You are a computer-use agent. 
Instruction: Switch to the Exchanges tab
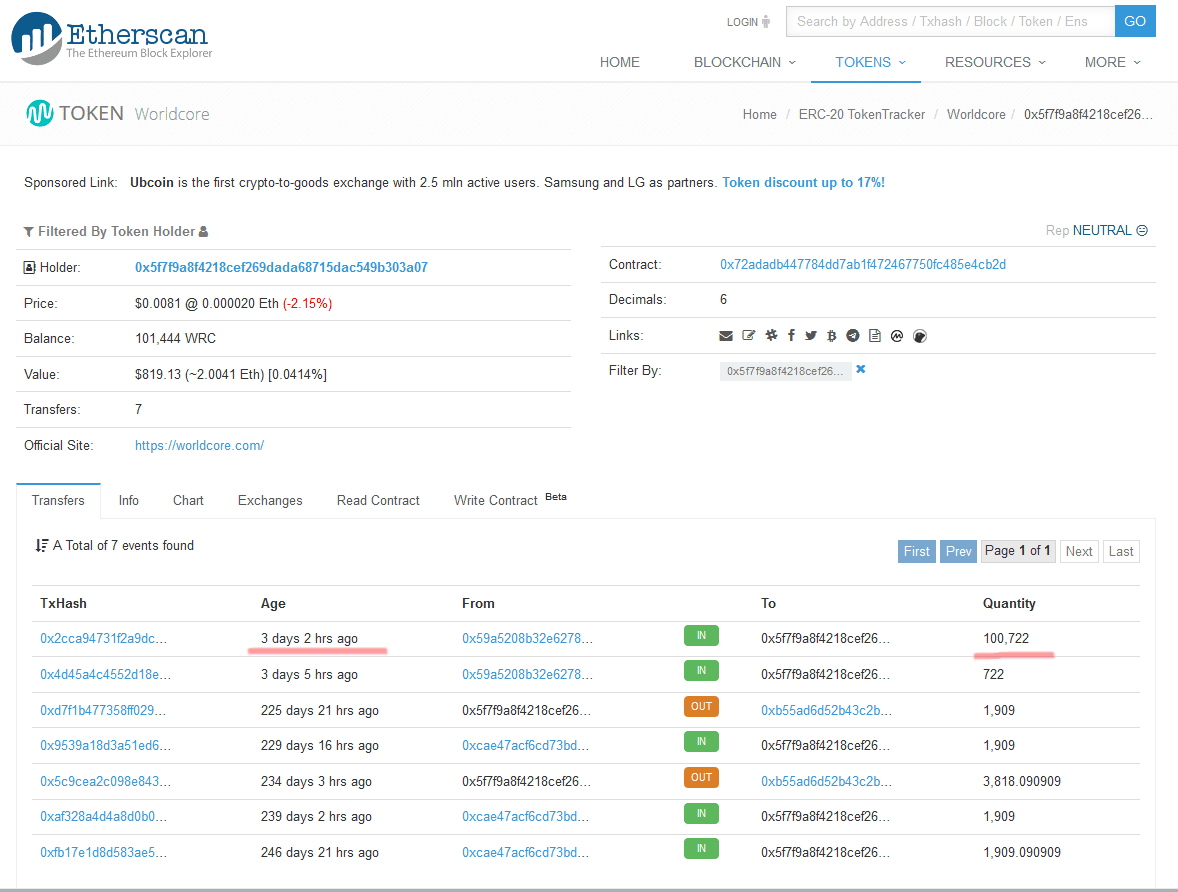pos(270,500)
